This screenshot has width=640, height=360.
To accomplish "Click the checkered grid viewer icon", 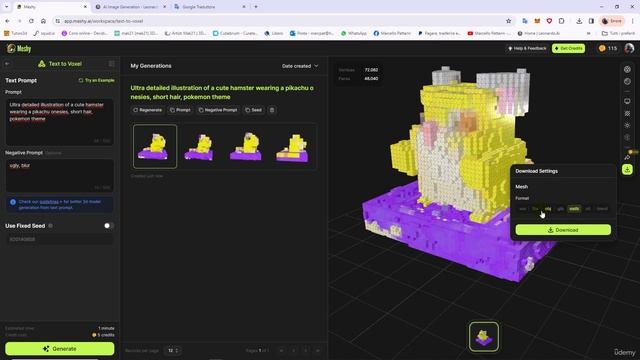I will [627, 113].
